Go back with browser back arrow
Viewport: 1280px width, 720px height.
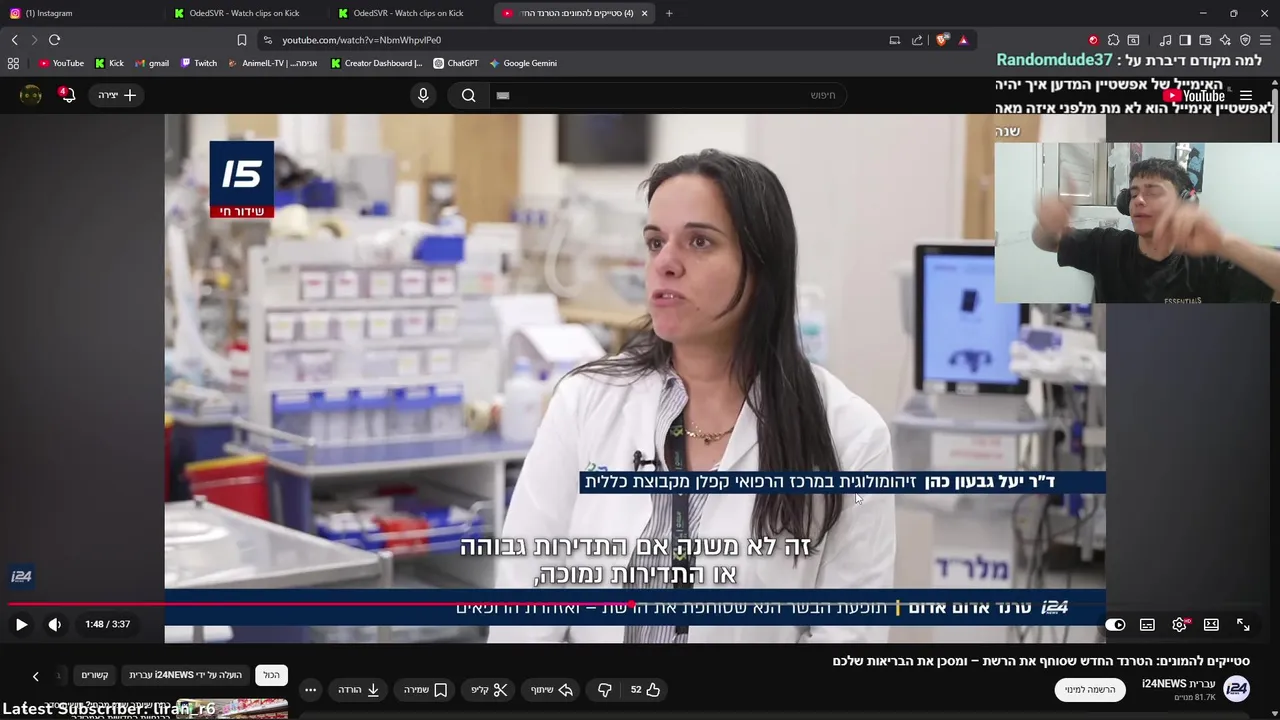14,40
